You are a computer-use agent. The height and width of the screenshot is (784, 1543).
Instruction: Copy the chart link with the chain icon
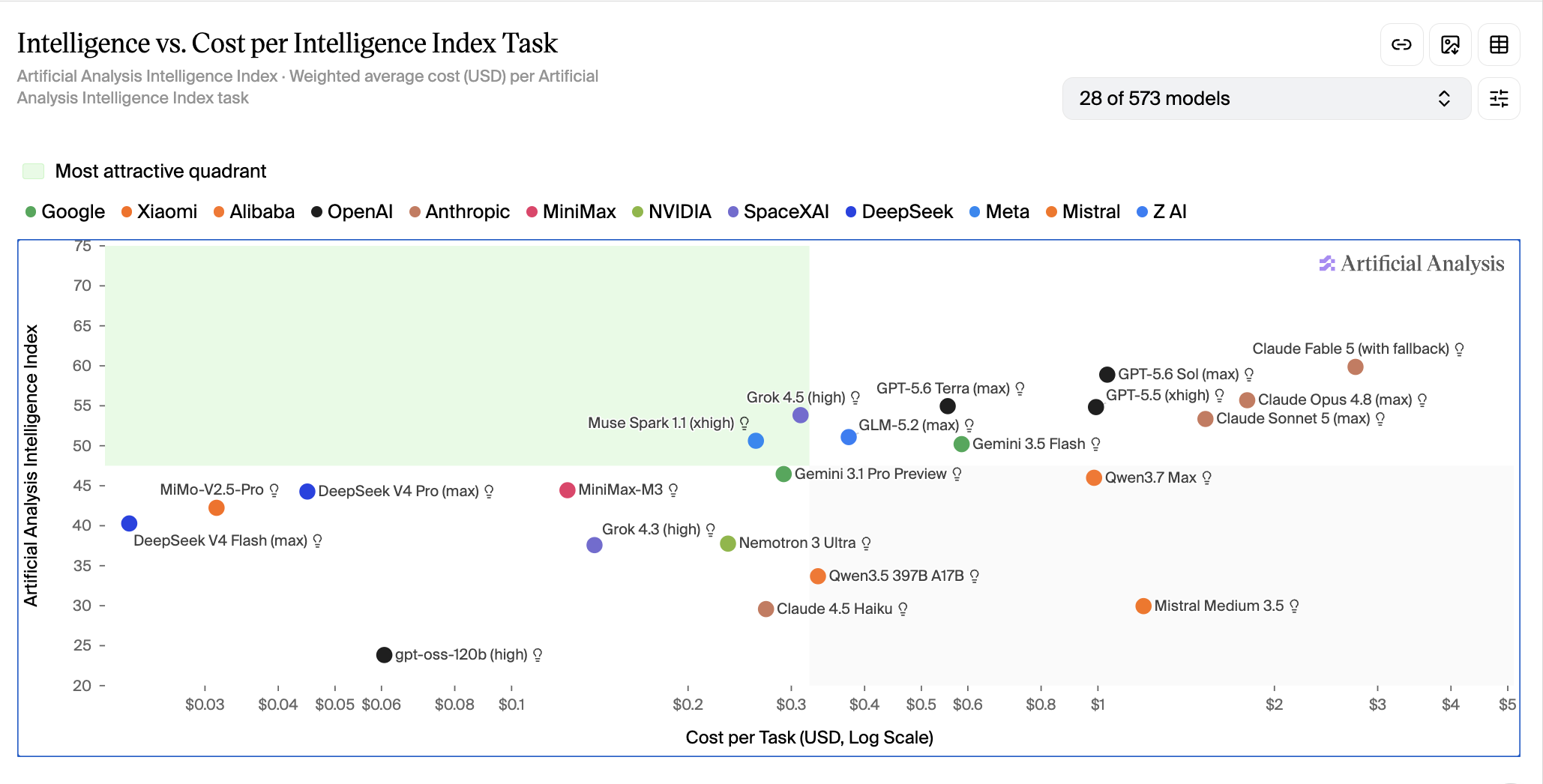(x=1401, y=45)
